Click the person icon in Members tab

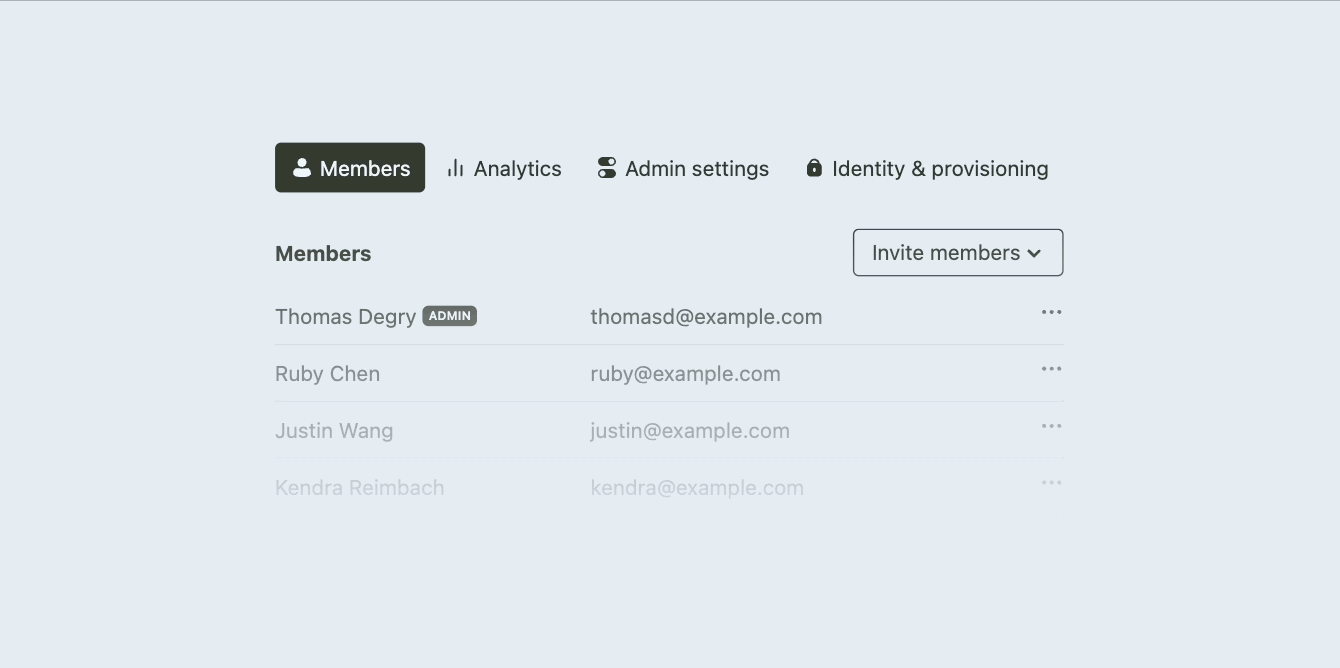pos(302,168)
